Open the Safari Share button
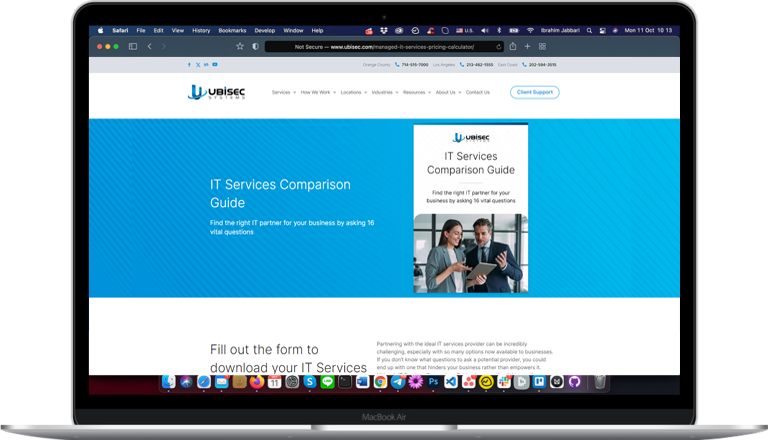Viewport: 768px width, 440px height. (x=513, y=46)
